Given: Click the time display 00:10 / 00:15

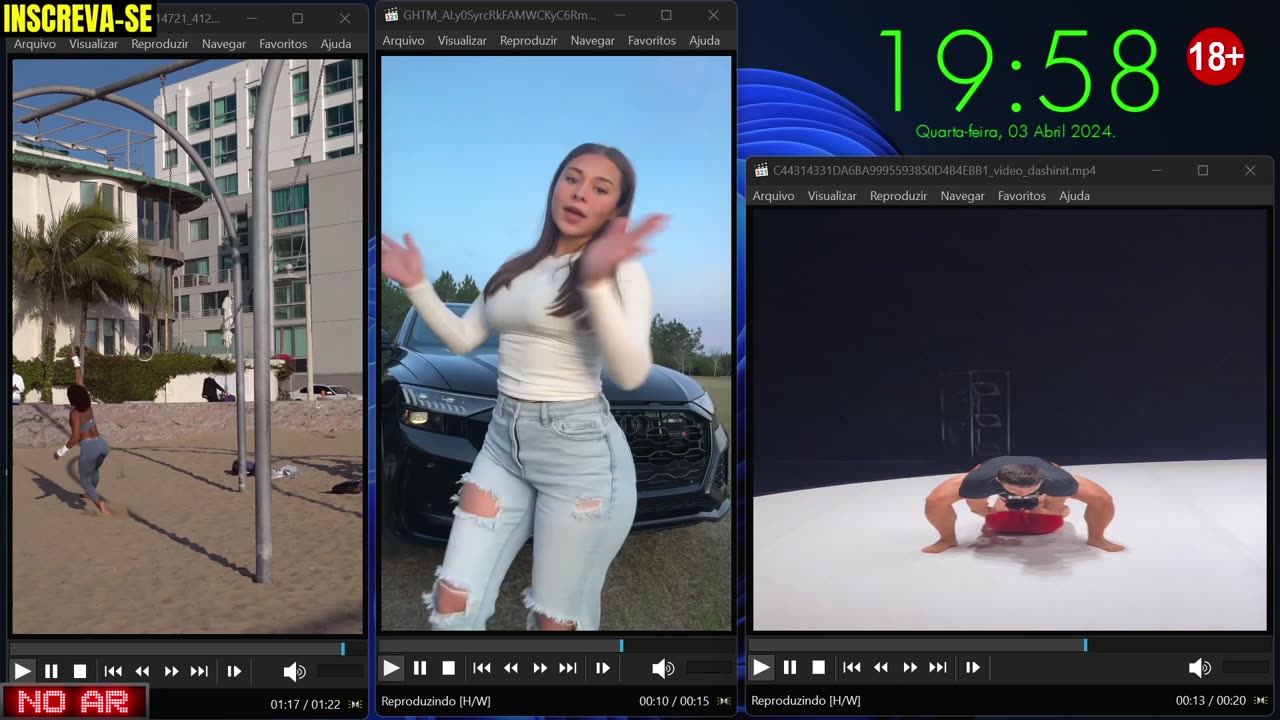Looking at the screenshot, I should coord(674,701).
